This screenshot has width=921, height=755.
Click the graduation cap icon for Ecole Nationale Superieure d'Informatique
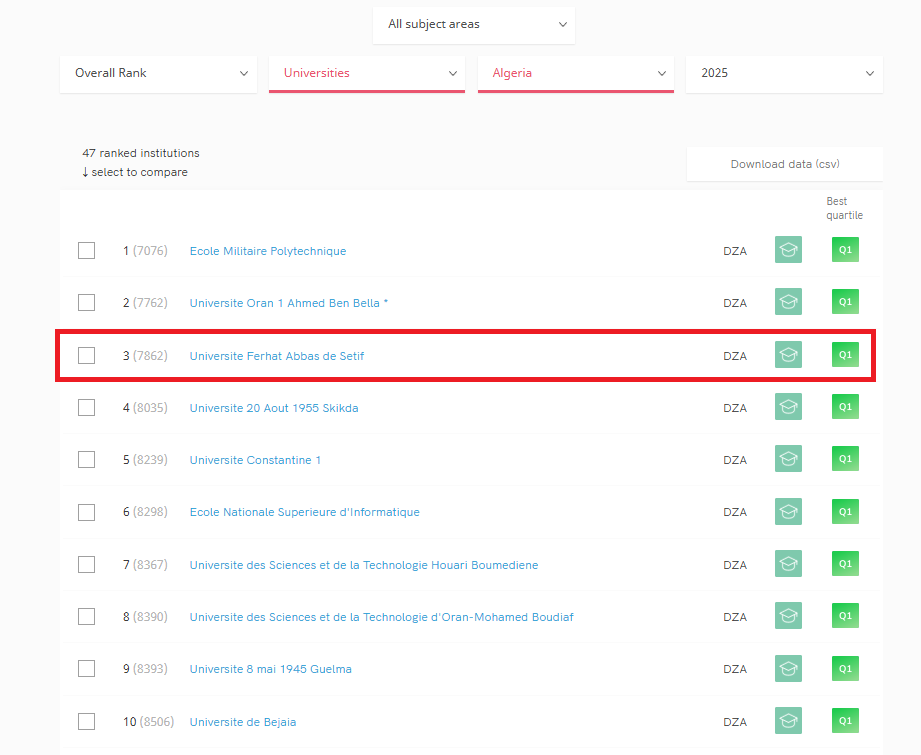pyautogui.click(x=788, y=511)
